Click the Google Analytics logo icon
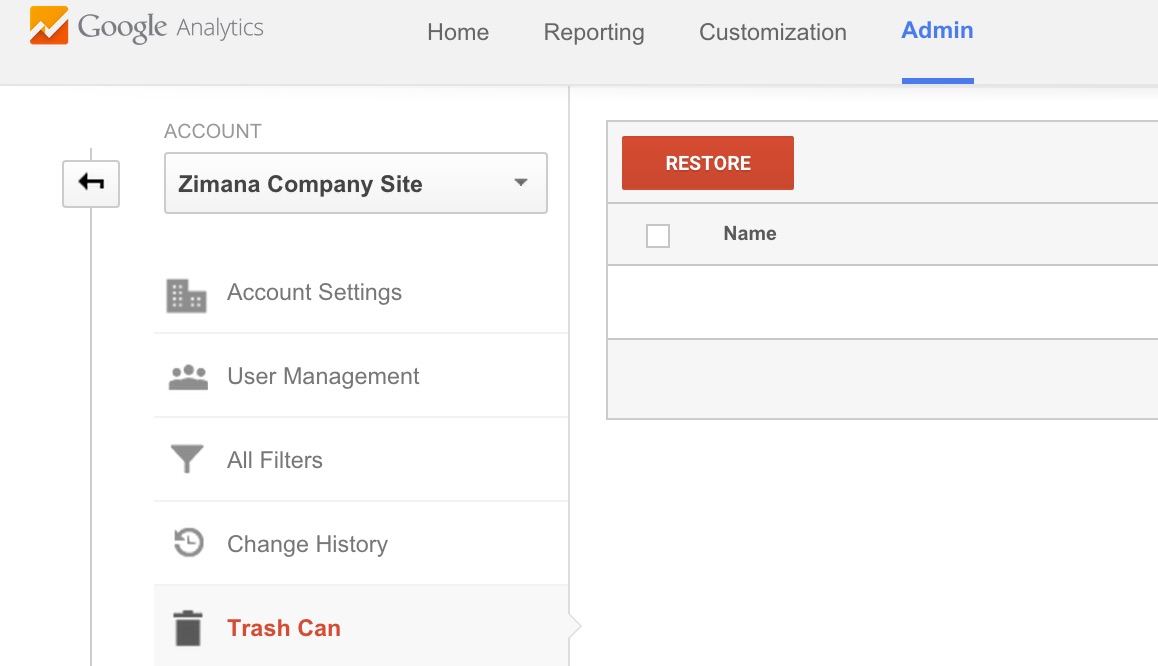 [x=49, y=26]
